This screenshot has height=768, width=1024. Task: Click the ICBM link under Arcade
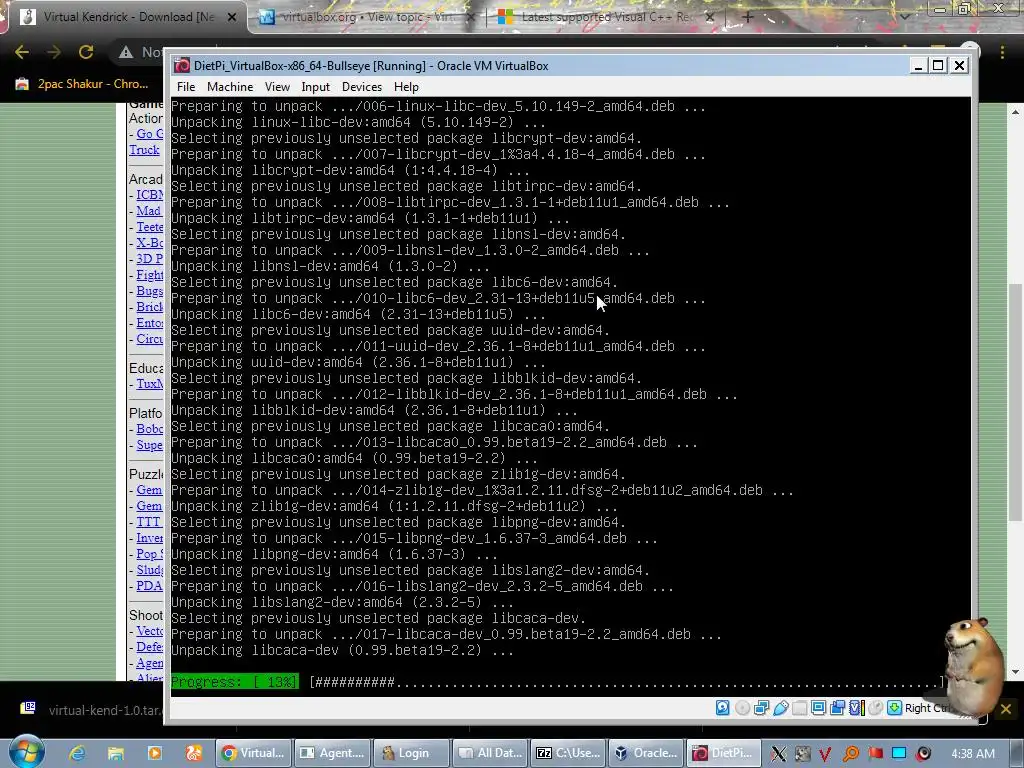(x=150, y=195)
